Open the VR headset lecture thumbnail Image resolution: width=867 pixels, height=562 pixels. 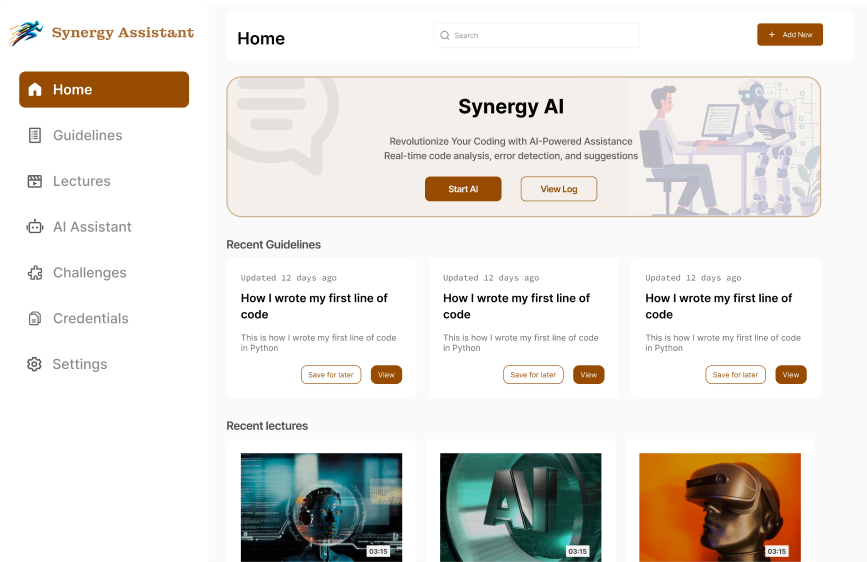pyautogui.click(x=720, y=507)
